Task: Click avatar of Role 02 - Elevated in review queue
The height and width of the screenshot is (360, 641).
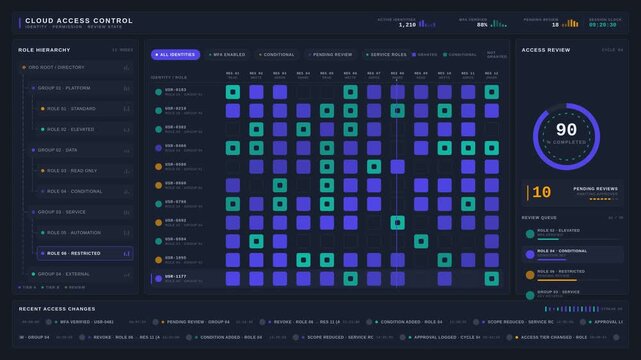Action: coord(530,234)
